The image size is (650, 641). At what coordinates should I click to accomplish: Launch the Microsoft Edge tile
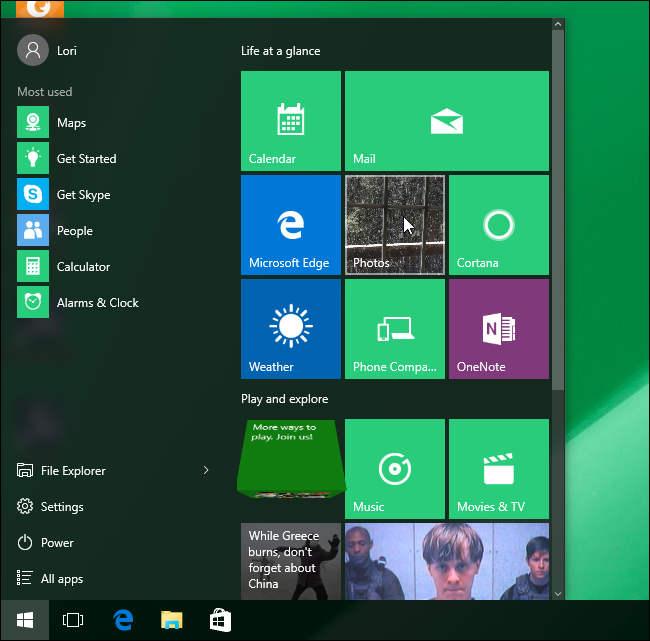coord(291,225)
